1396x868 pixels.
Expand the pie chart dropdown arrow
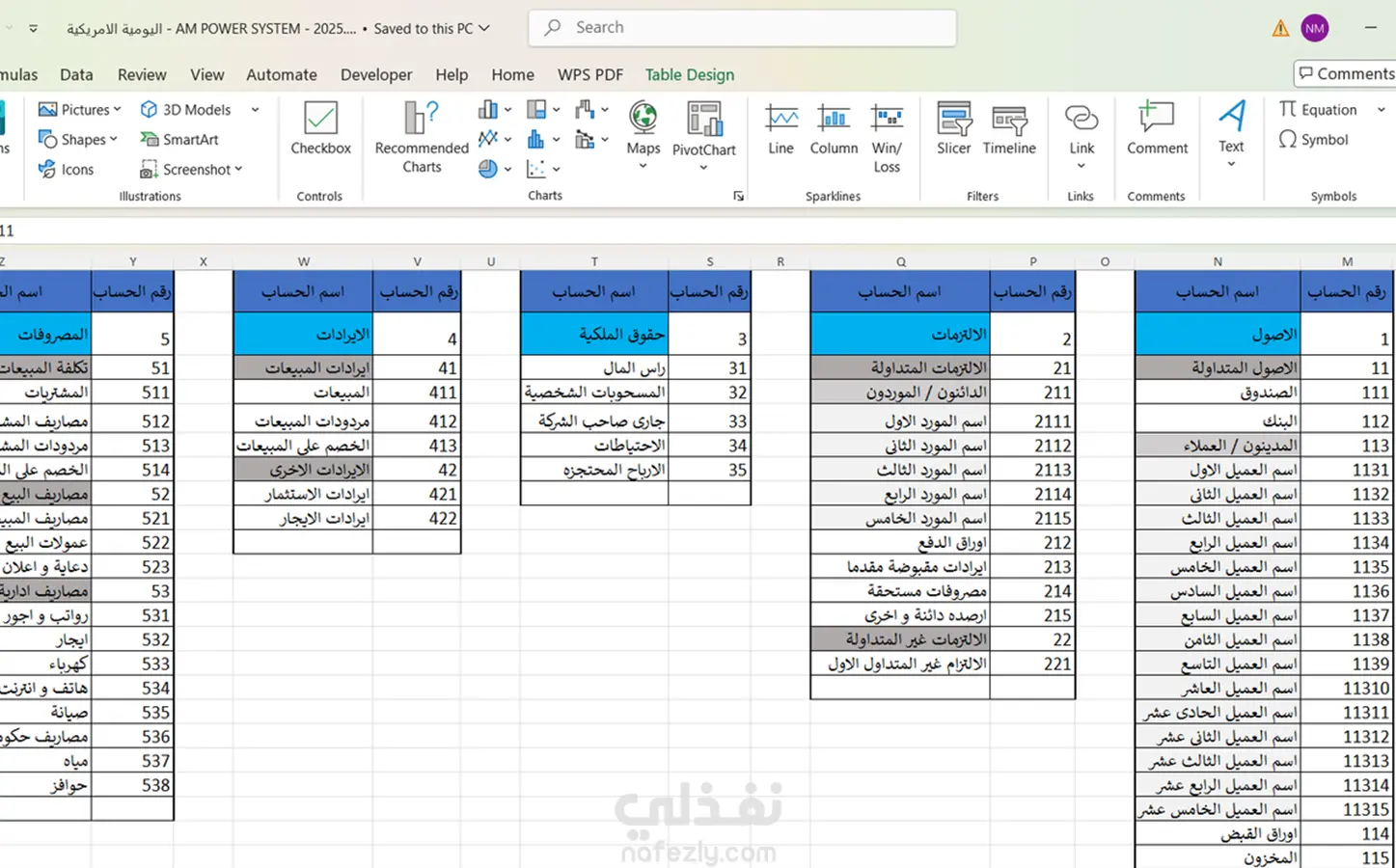(x=508, y=169)
